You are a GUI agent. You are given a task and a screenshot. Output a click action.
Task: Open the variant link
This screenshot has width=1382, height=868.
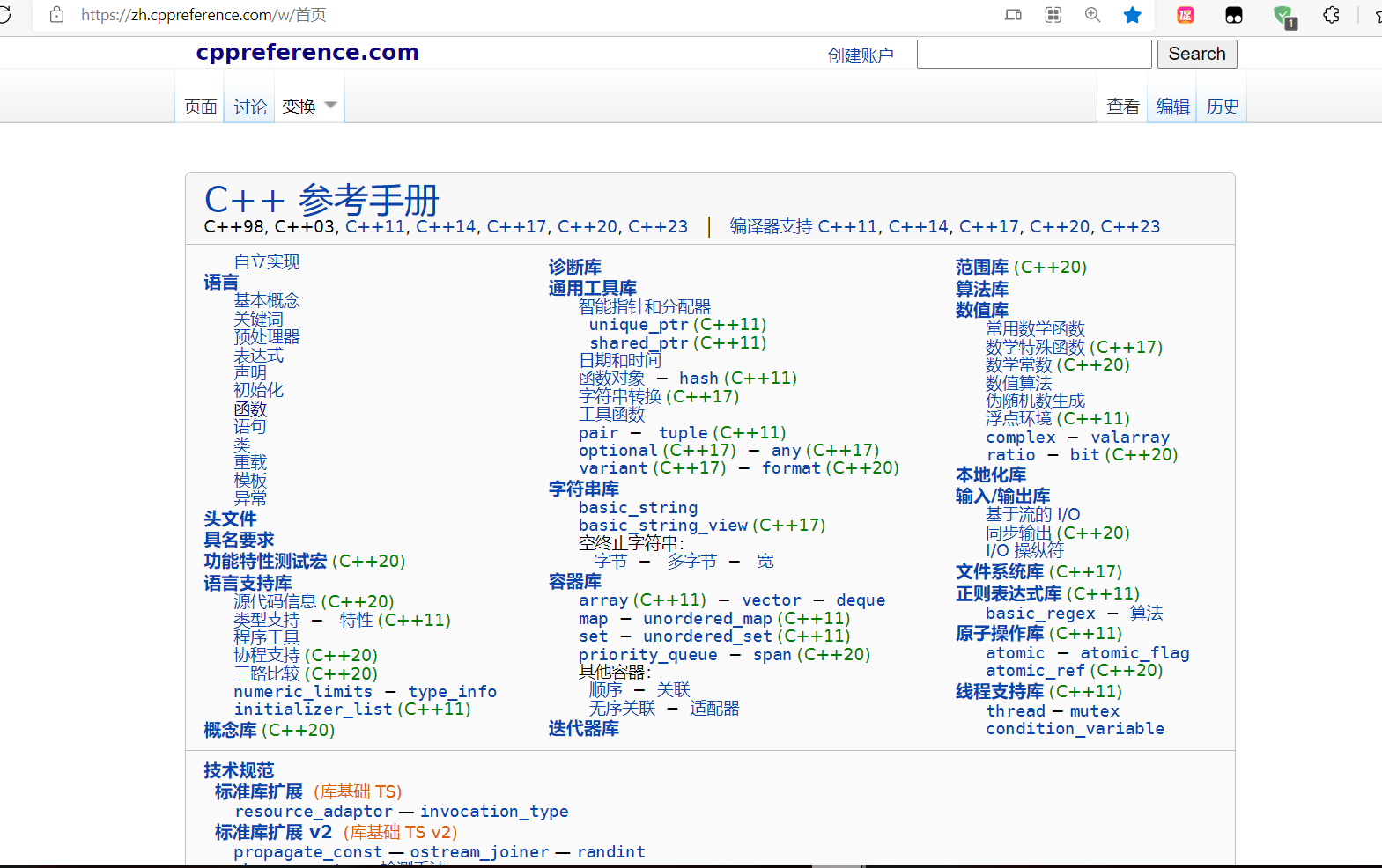click(613, 468)
